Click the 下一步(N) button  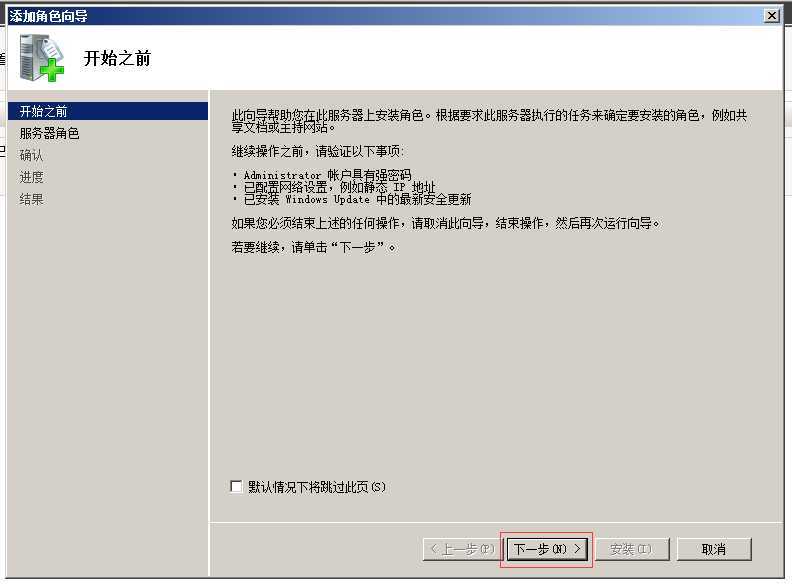(x=547, y=549)
